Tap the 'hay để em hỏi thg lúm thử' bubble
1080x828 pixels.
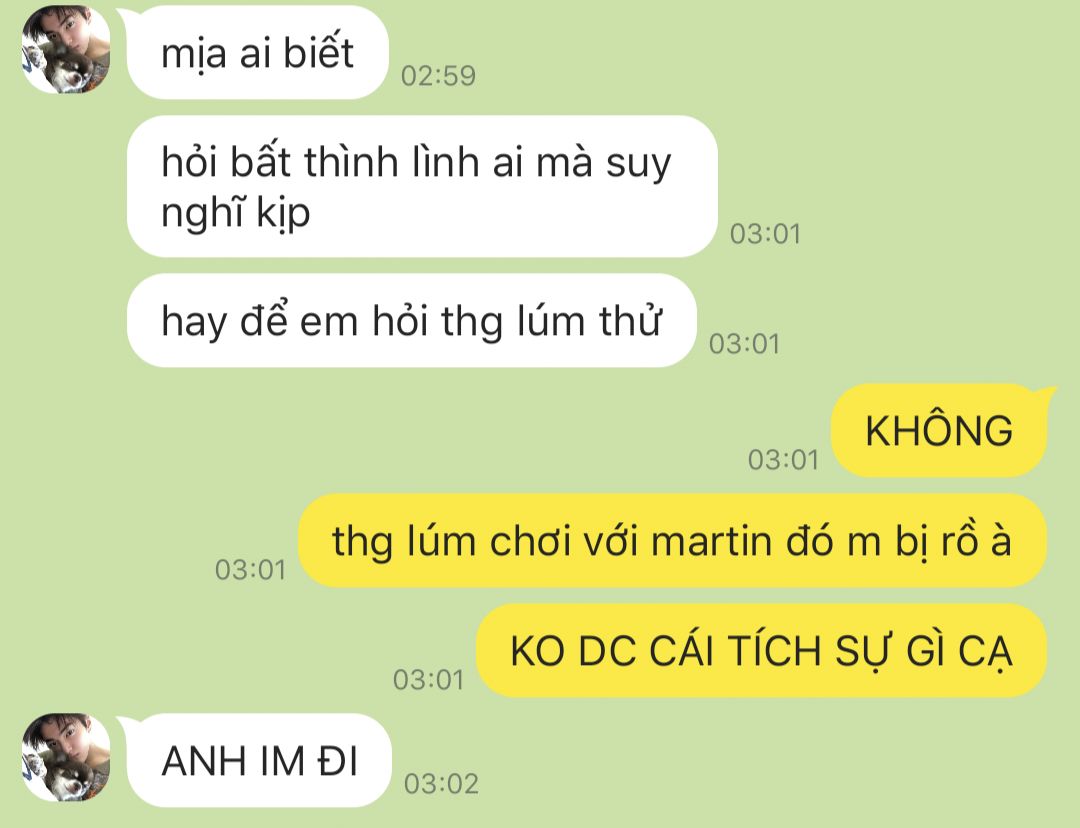pyautogui.click(x=412, y=320)
